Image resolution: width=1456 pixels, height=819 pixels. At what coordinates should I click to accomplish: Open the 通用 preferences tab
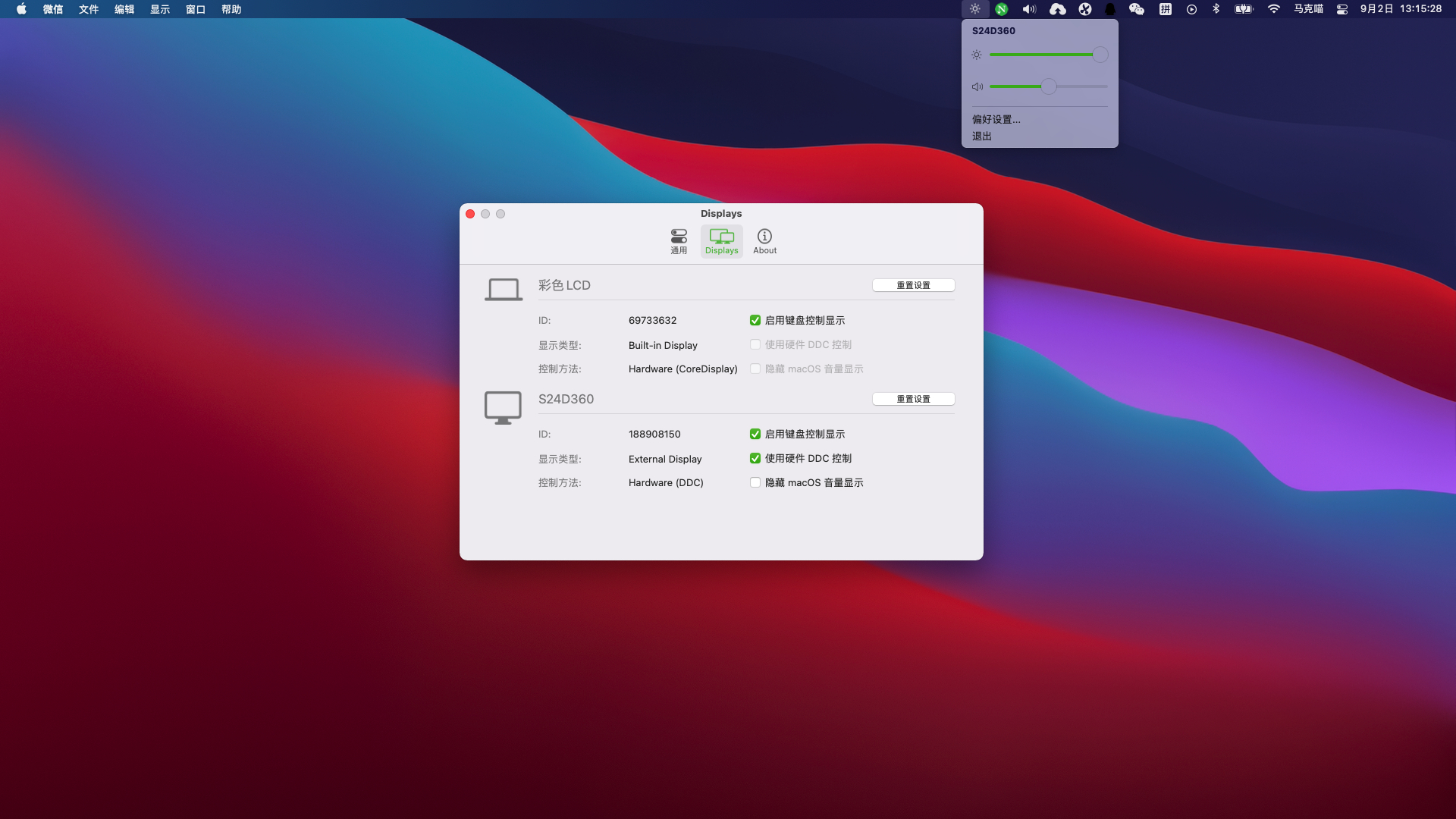pos(679,241)
